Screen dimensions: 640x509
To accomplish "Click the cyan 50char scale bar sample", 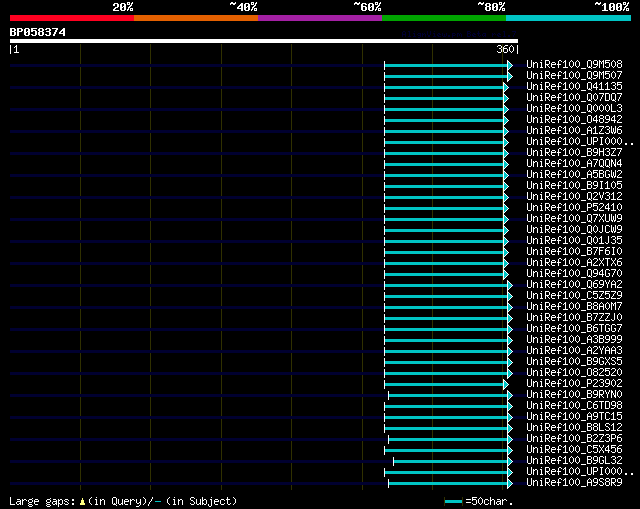I will pos(453,502).
